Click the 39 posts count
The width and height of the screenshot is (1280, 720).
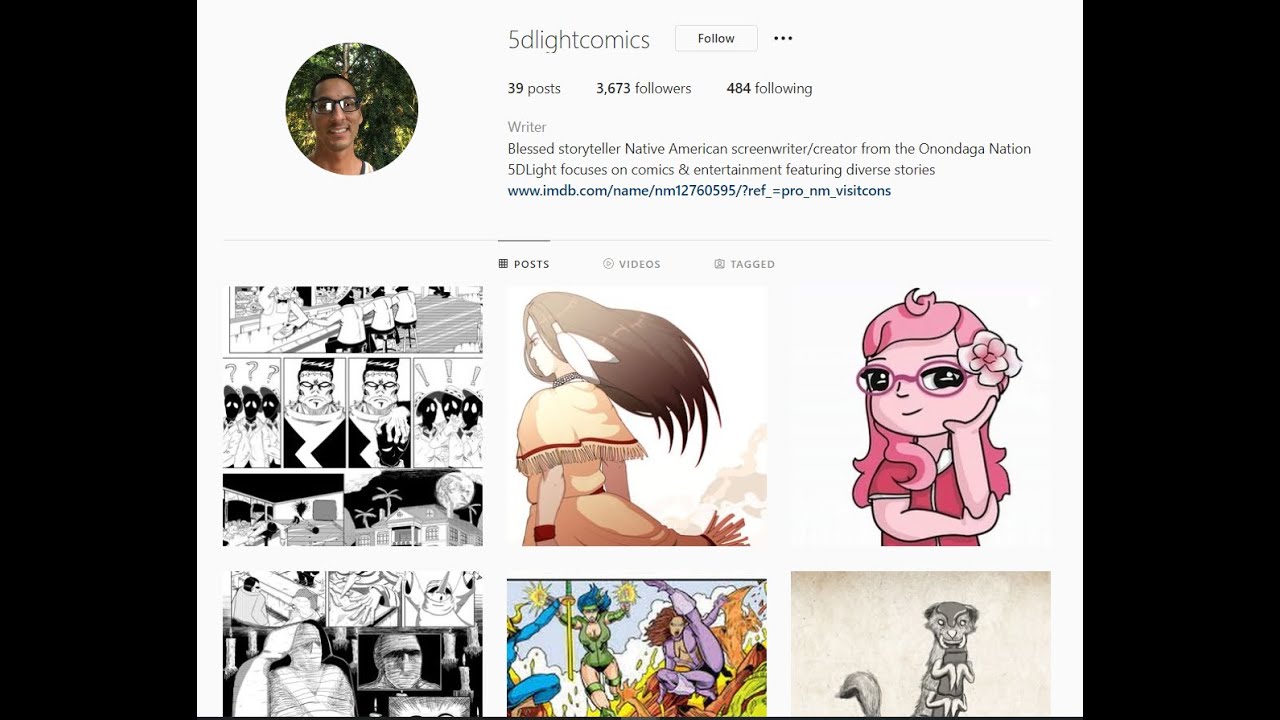(x=534, y=88)
